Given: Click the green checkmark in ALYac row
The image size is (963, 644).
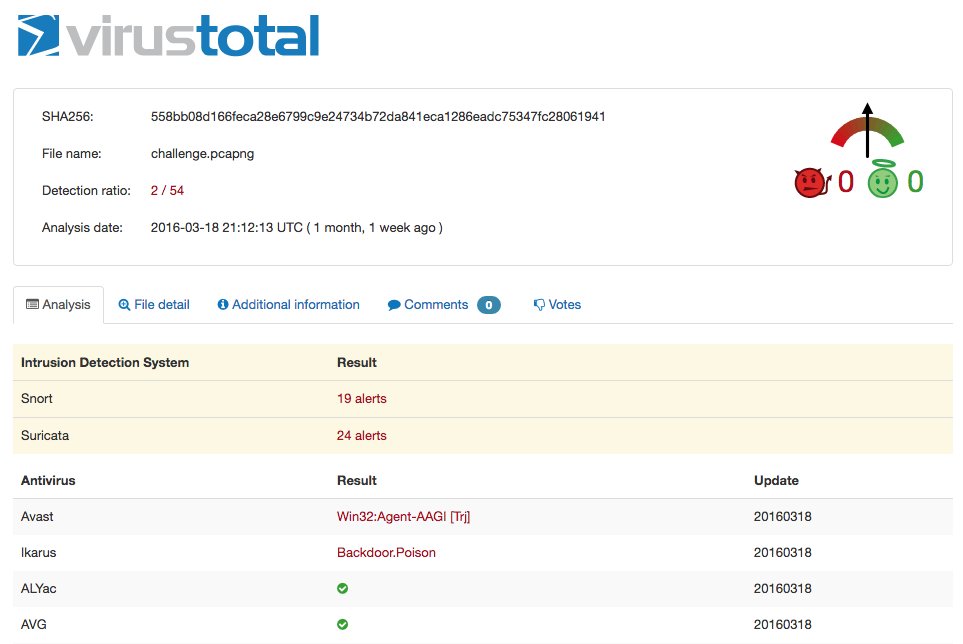Looking at the screenshot, I should (x=343, y=588).
